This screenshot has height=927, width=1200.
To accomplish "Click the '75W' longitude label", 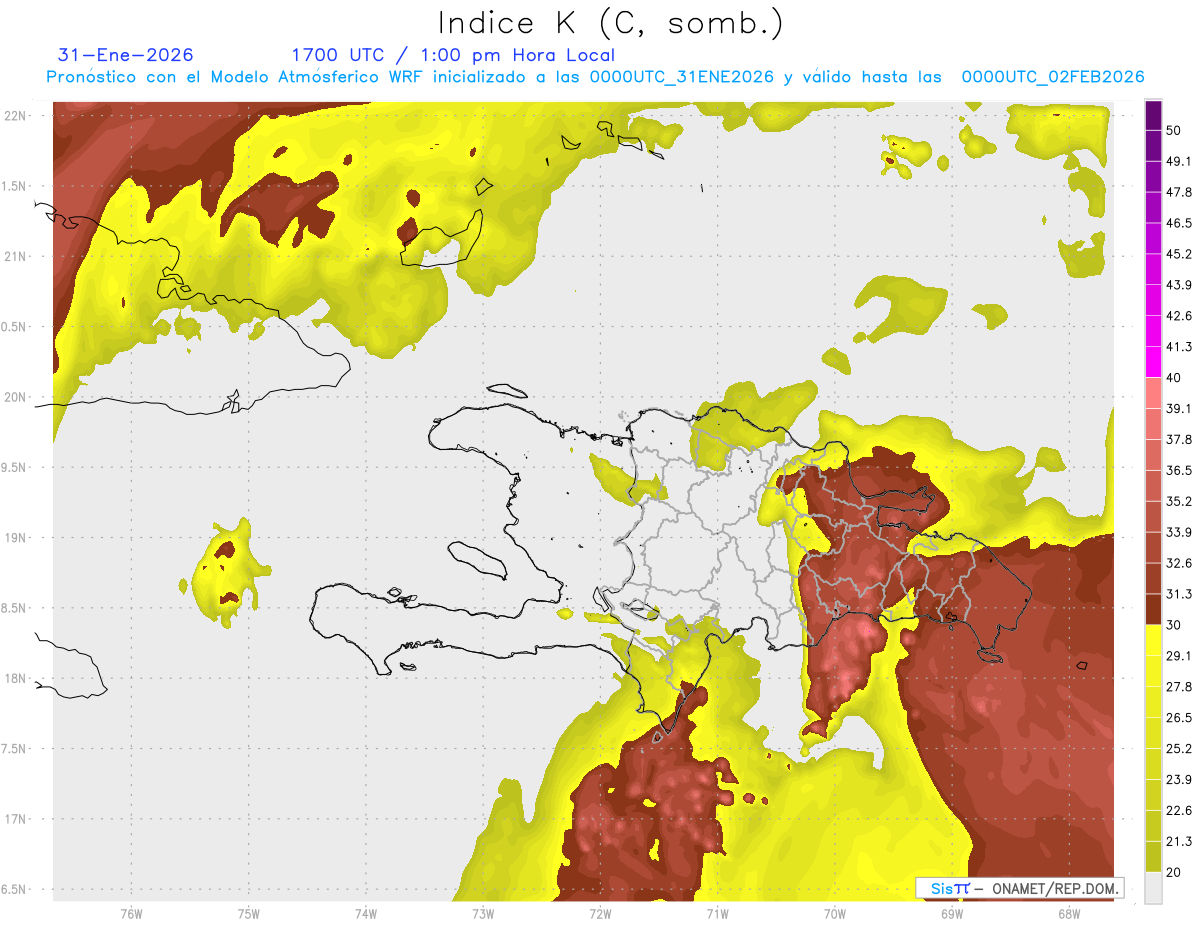I will pyautogui.click(x=249, y=913).
